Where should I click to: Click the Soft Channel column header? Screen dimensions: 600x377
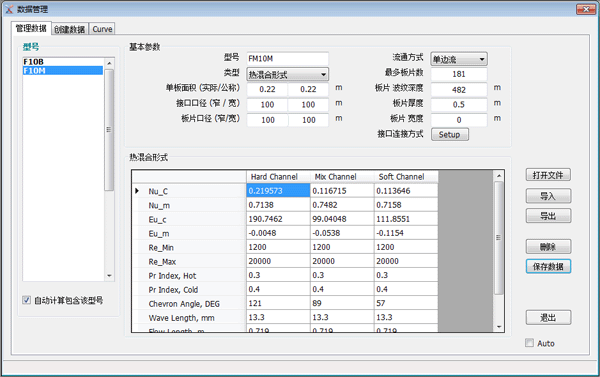[406, 176]
